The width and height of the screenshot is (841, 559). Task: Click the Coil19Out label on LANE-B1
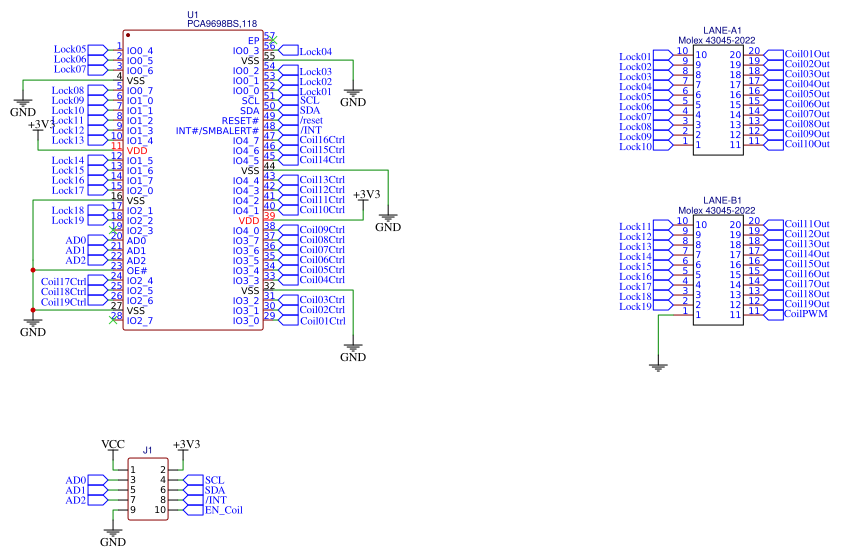point(807,304)
